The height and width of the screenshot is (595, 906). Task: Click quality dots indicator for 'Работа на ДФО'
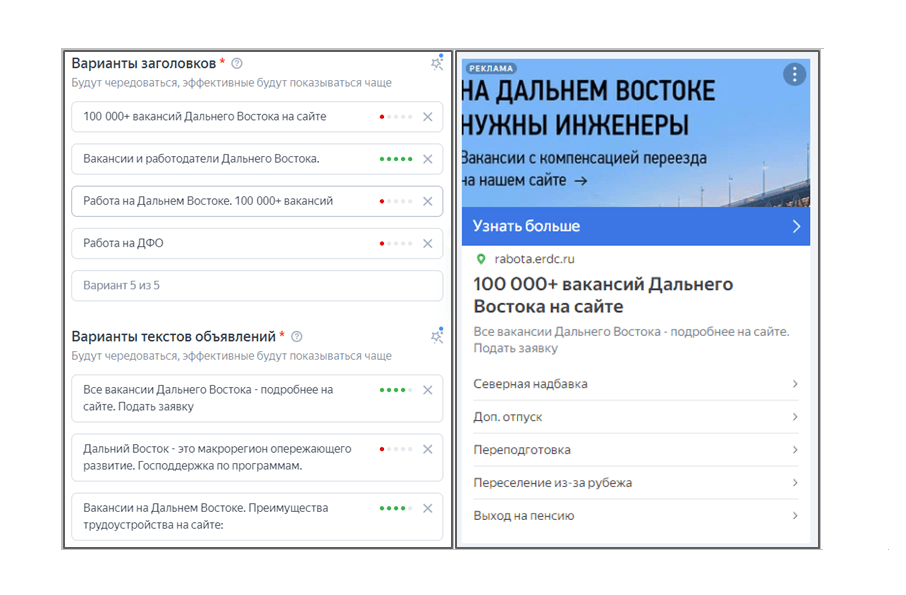tap(396, 243)
